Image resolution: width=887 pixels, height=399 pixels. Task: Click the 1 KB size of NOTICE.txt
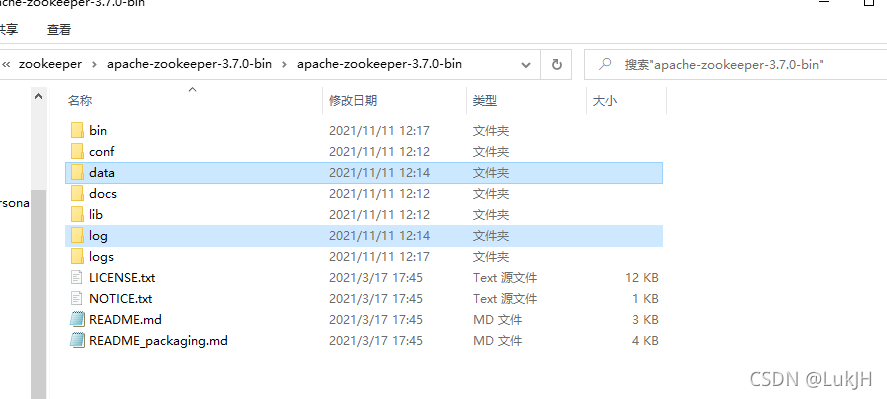tap(645, 299)
